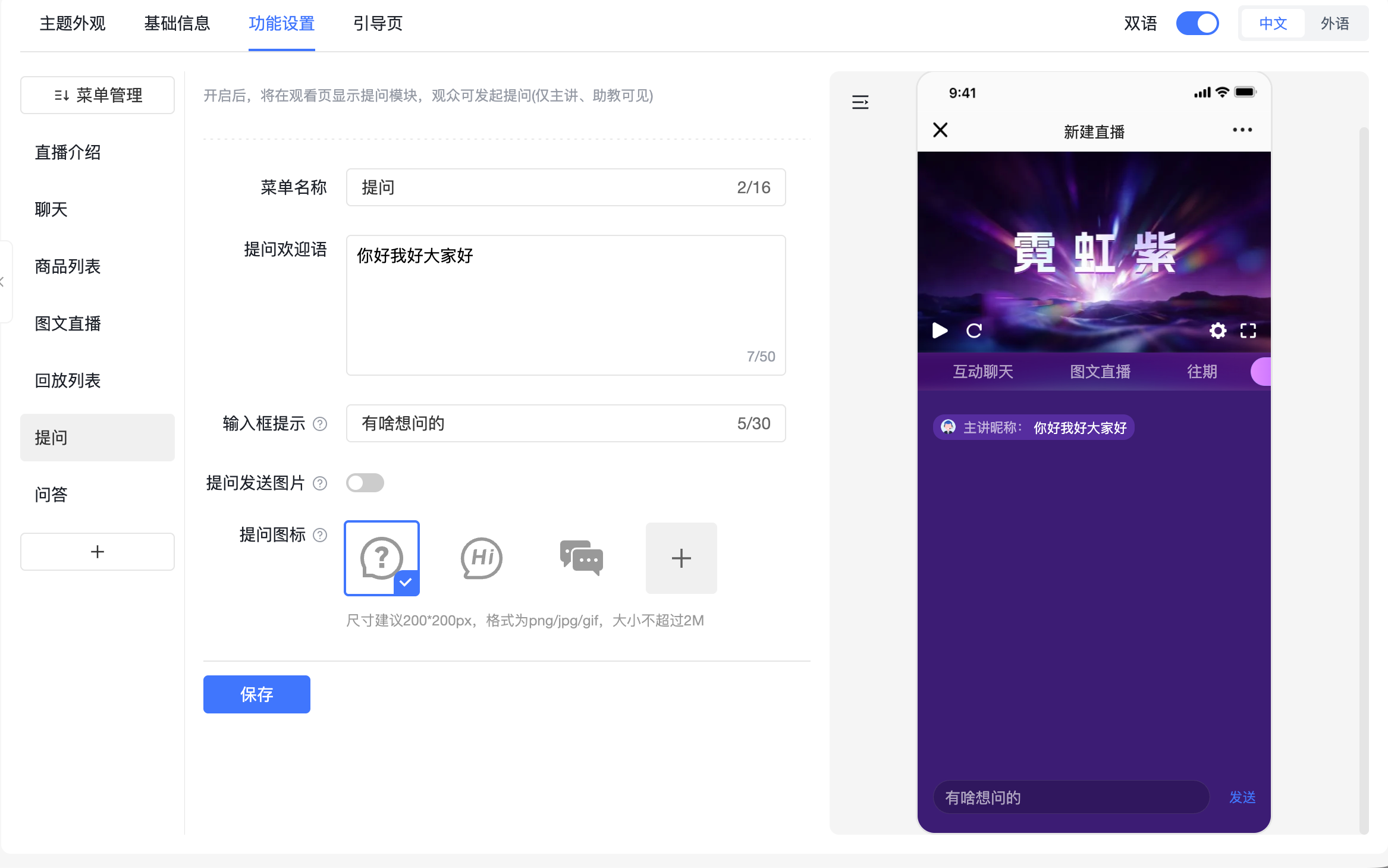Play the preview video
This screenshot has width=1388, height=868.
(x=940, y=331)
